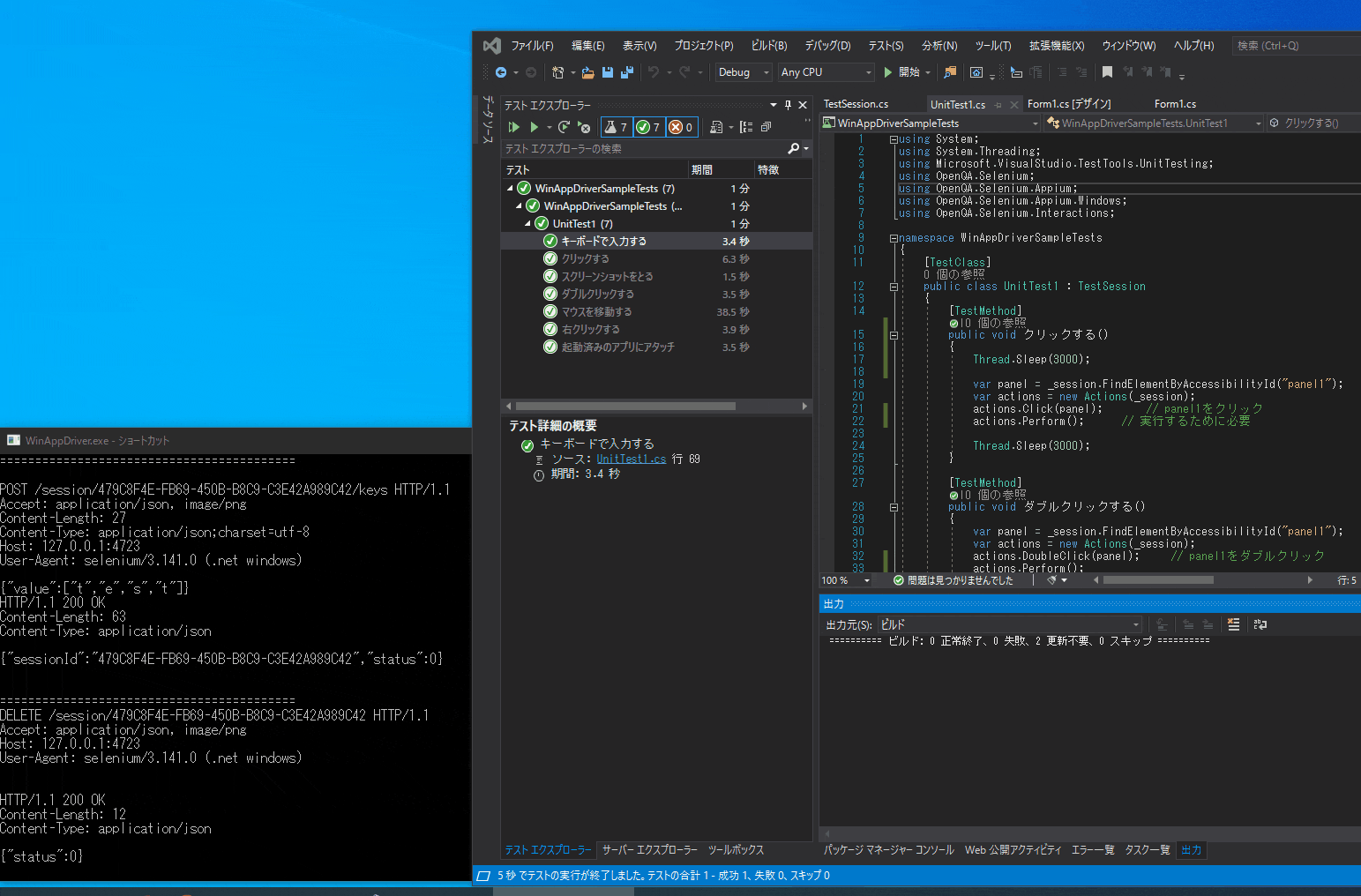
Task: Open the テスト(S) menu
Action: tap(886, 46)
